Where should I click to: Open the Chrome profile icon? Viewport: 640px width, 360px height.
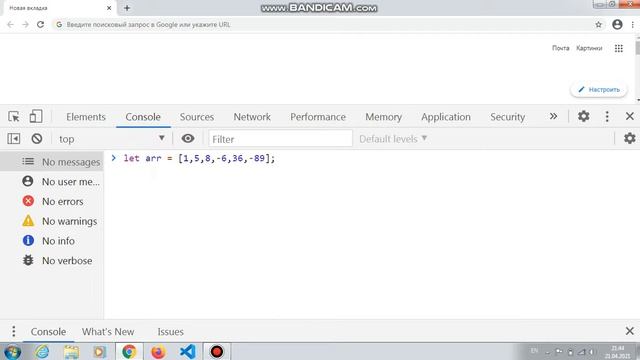pos(617,24)
